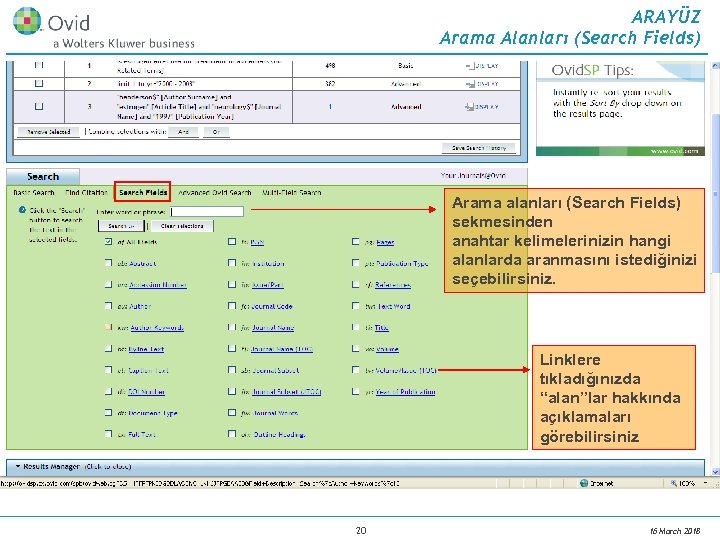Select the Search Fields tab
The width and height of the screenshot is (720, 540).
[x=143, y=192]
